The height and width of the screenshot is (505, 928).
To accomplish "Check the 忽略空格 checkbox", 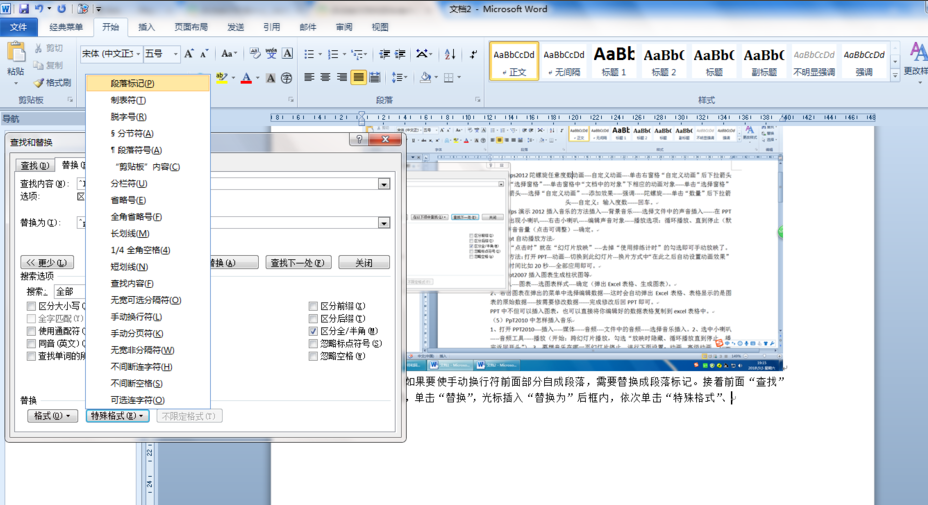I will 313,356.
